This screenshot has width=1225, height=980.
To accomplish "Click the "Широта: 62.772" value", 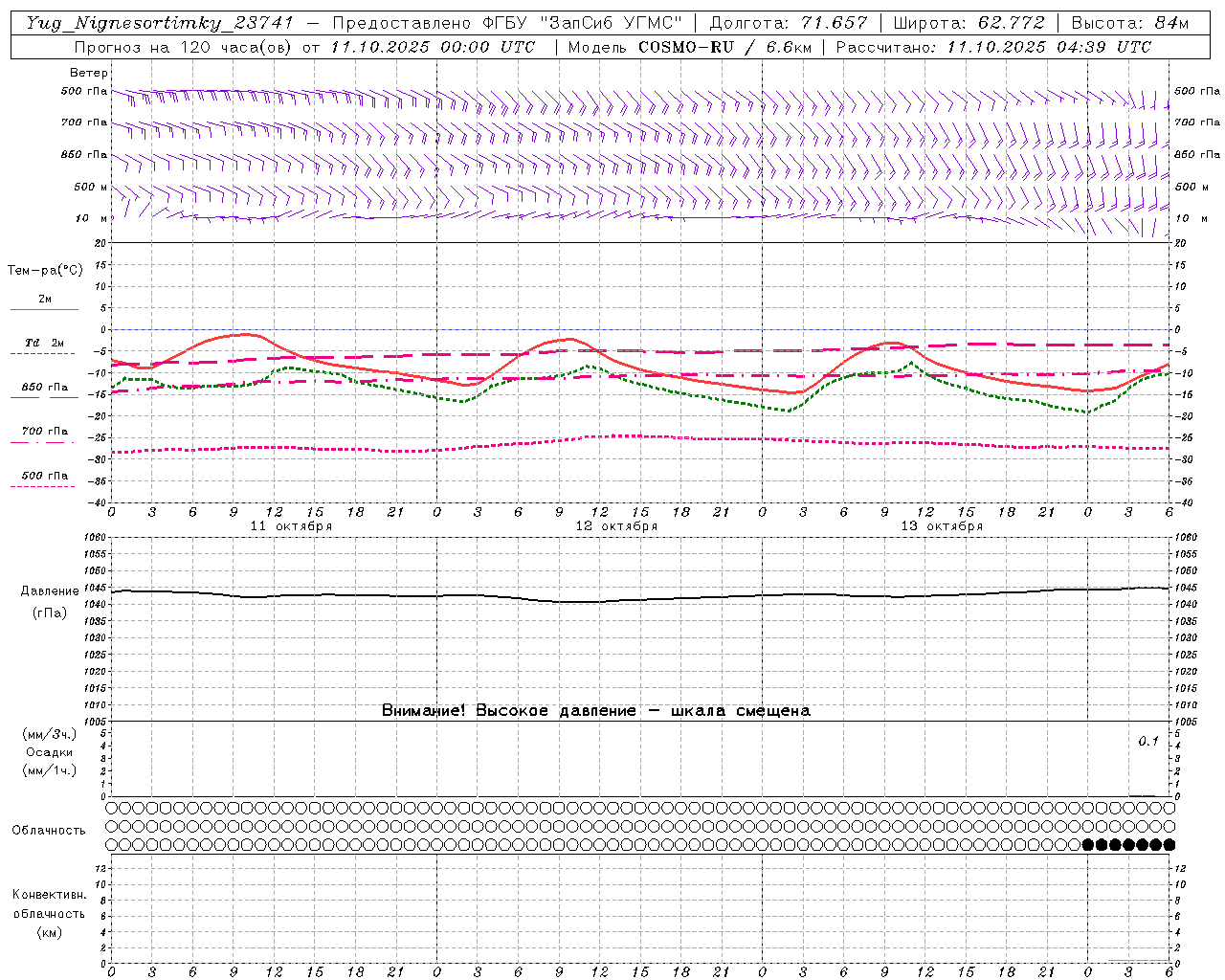I will 969,24.
